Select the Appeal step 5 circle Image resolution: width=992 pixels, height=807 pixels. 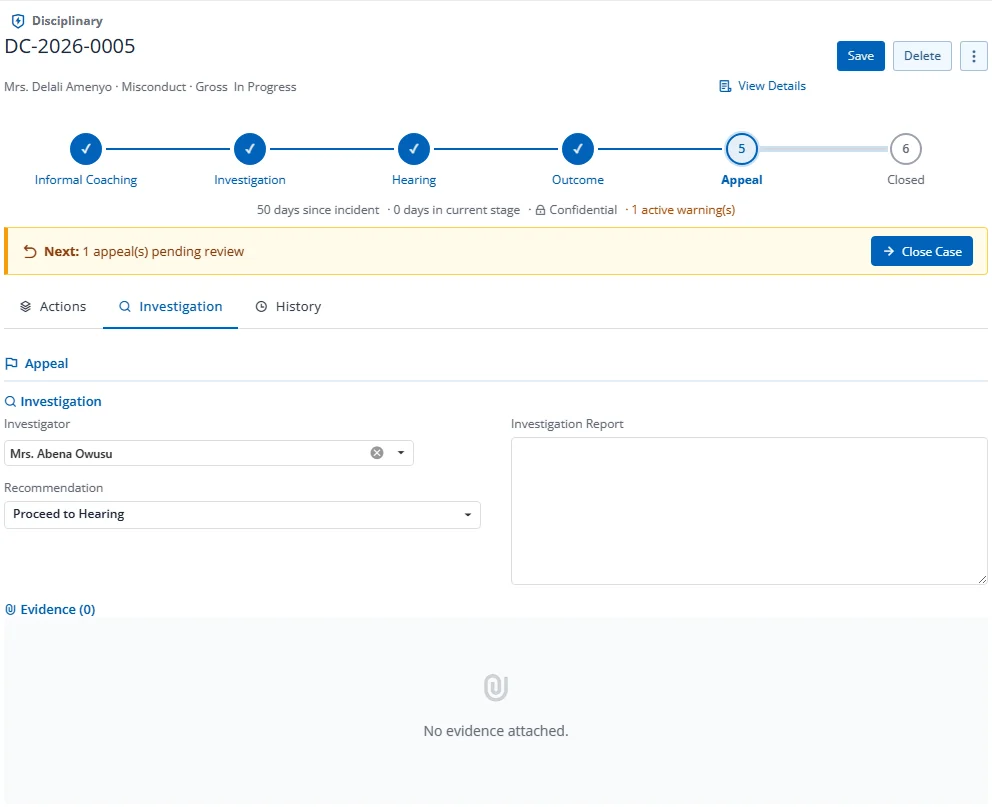(741, 149)
